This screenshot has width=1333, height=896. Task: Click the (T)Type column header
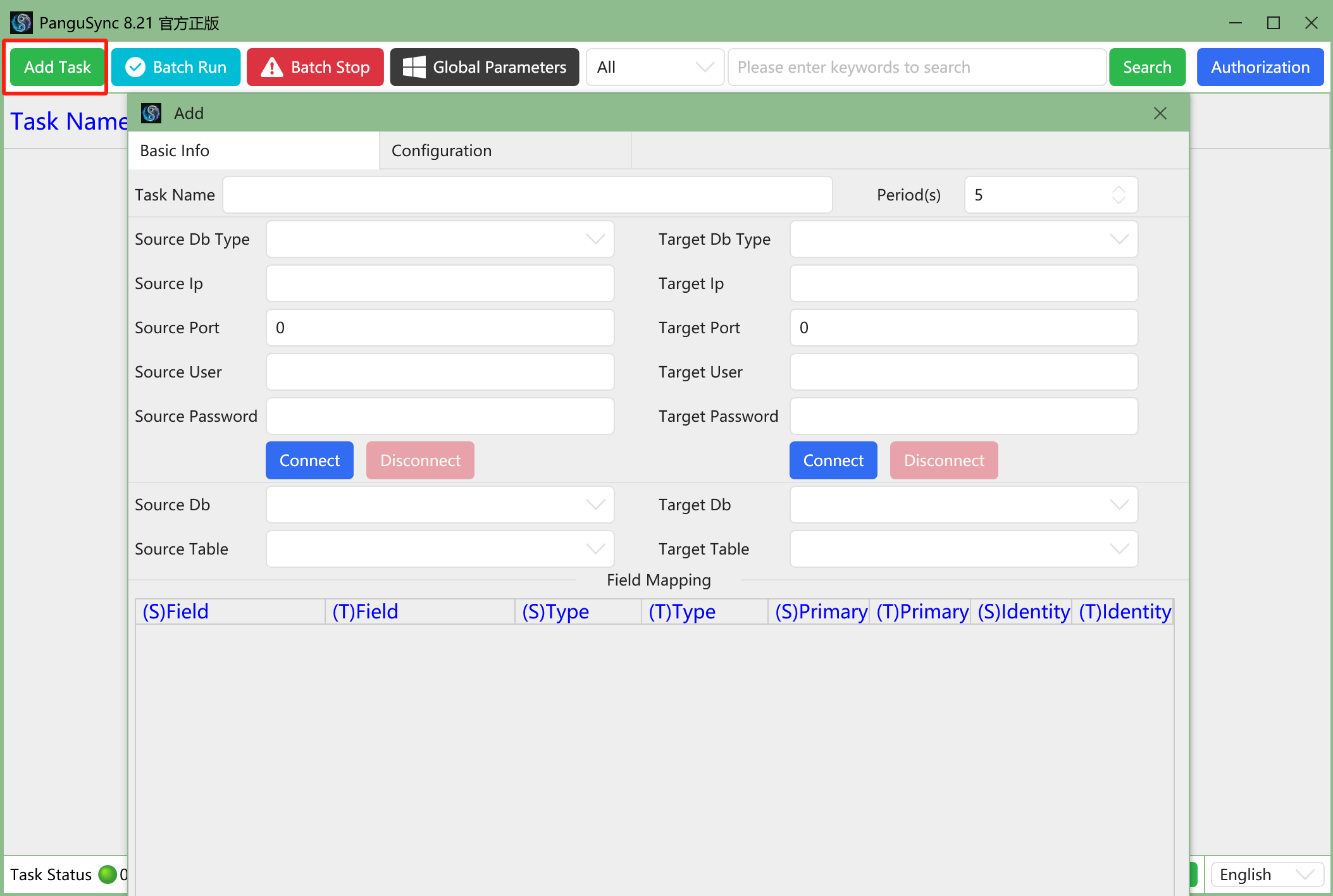705,611
